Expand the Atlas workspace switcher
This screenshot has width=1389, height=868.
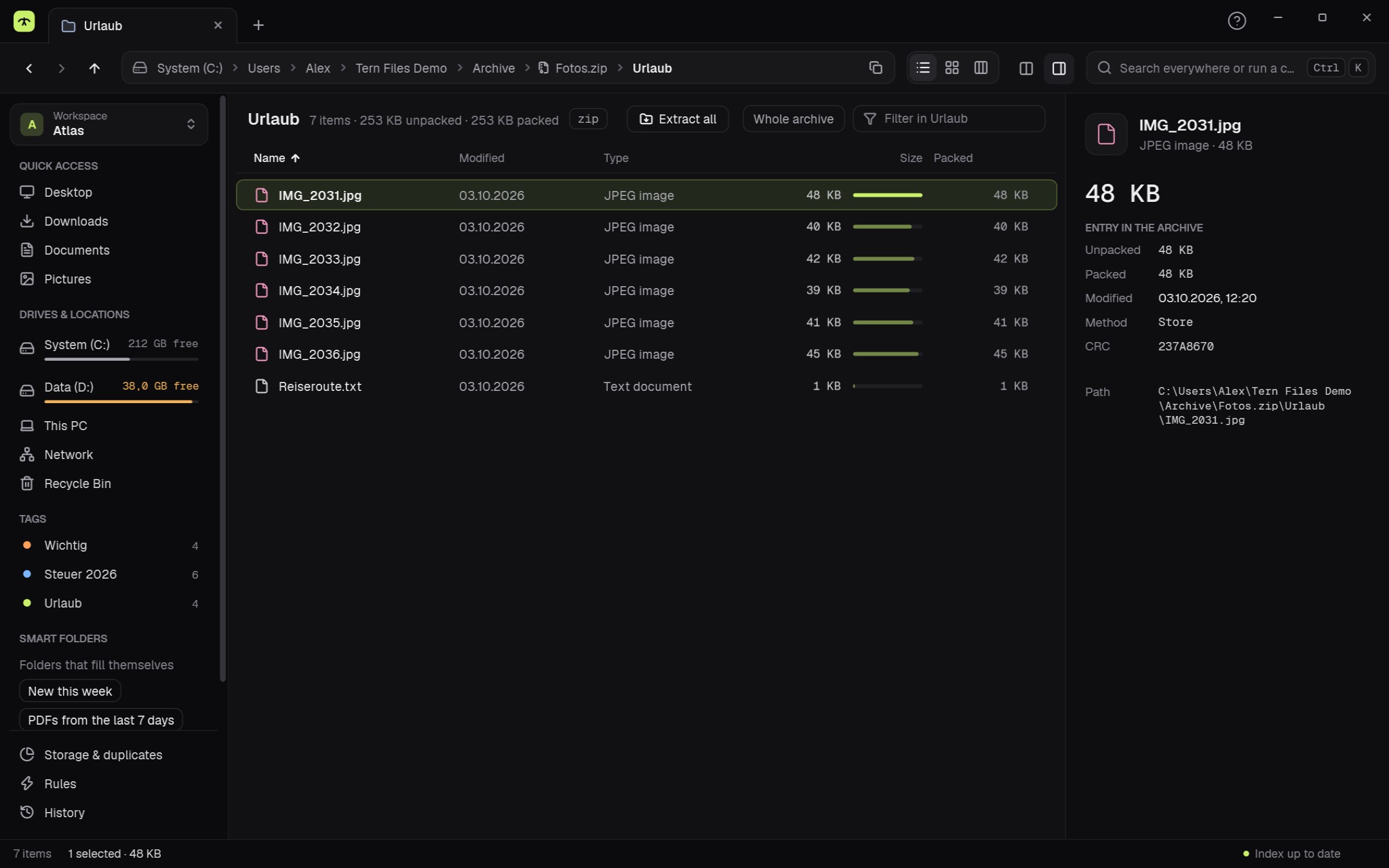click(x=109, y=124)
